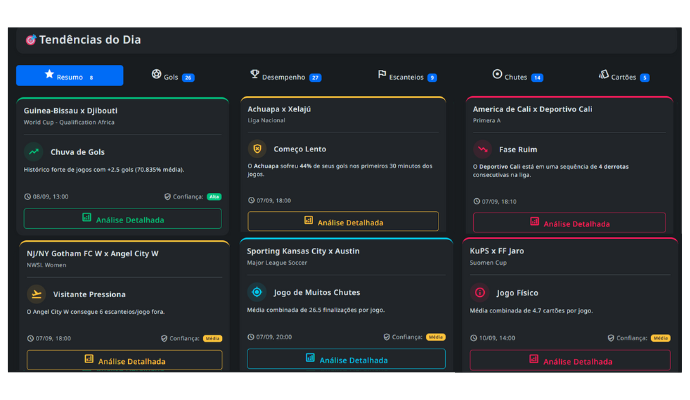Open the Escanteios tab
Screen dimensions: 690x400
[406, 76]
